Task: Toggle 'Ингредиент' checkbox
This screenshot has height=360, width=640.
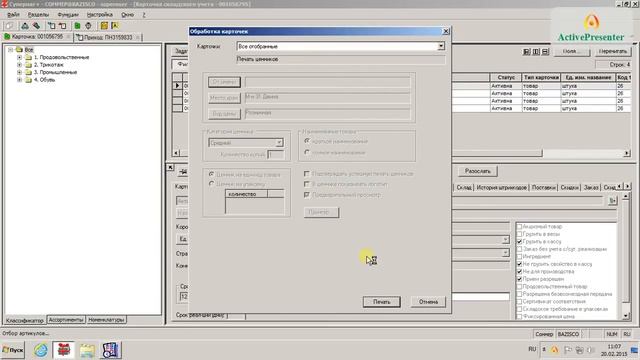Action: [520, 256]
